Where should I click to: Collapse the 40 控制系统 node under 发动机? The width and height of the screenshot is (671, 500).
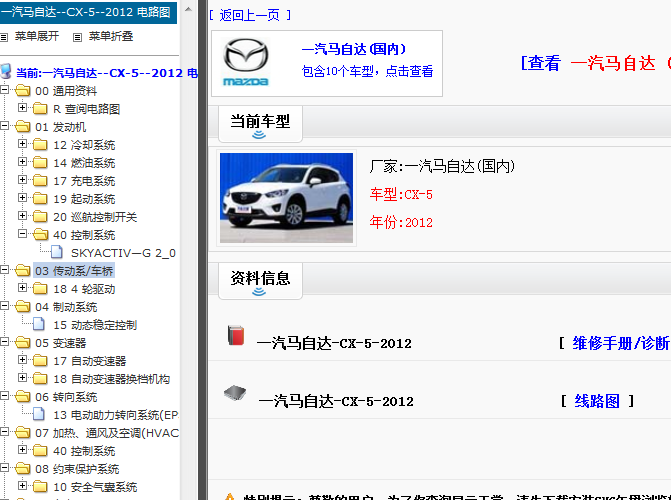pos(22,233)
